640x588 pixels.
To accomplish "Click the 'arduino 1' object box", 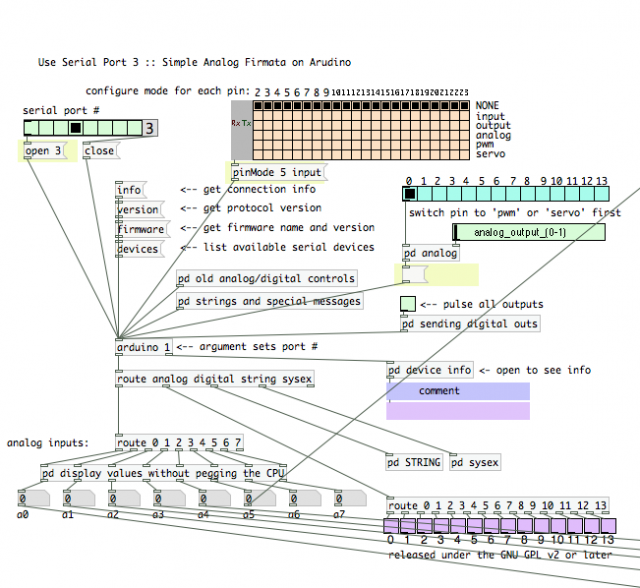I will point(144,347).
